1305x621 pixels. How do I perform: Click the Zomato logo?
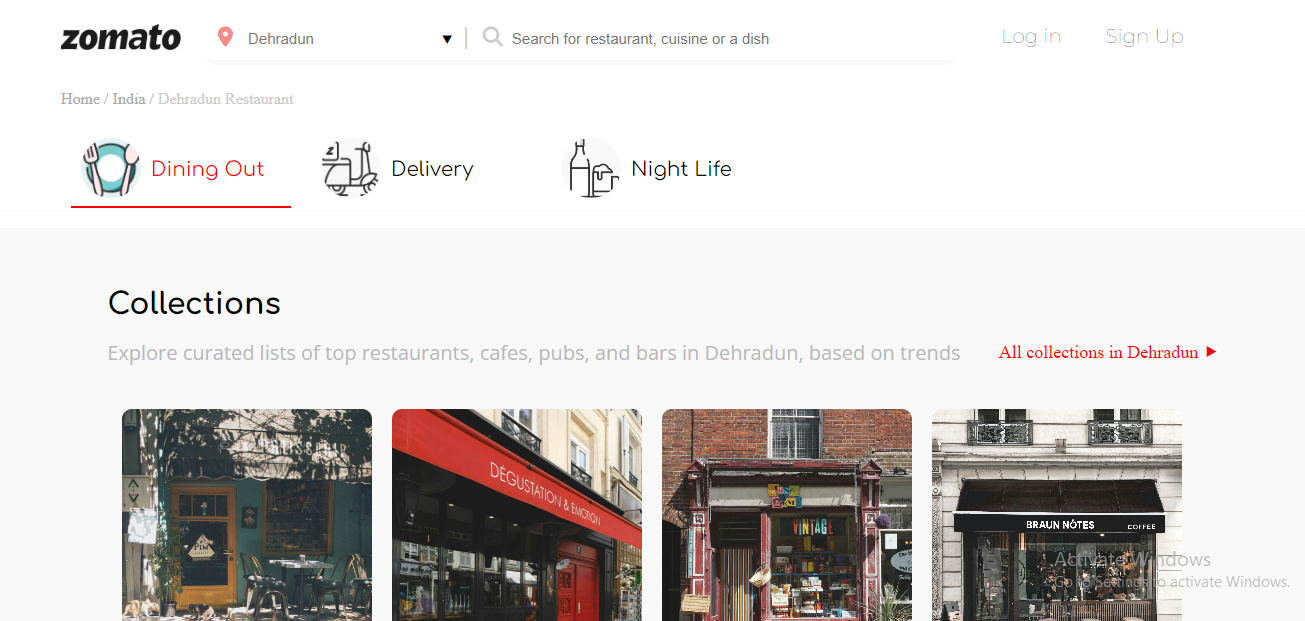tap(121, 38)
